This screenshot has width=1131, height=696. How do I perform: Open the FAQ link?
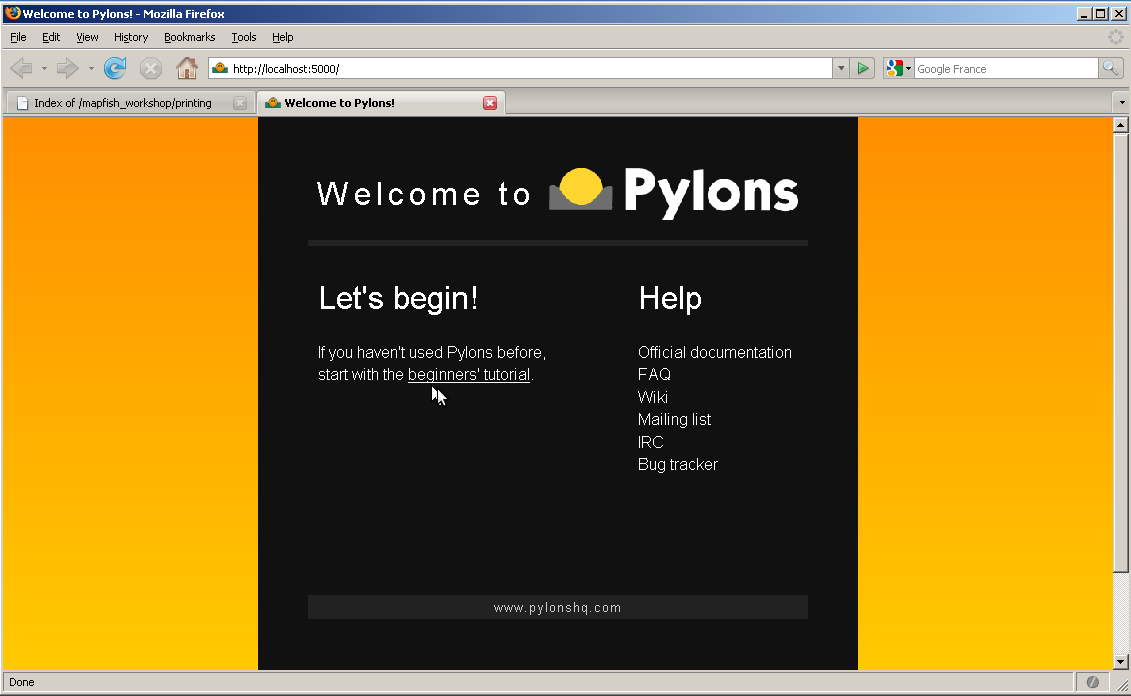[654, 374]
